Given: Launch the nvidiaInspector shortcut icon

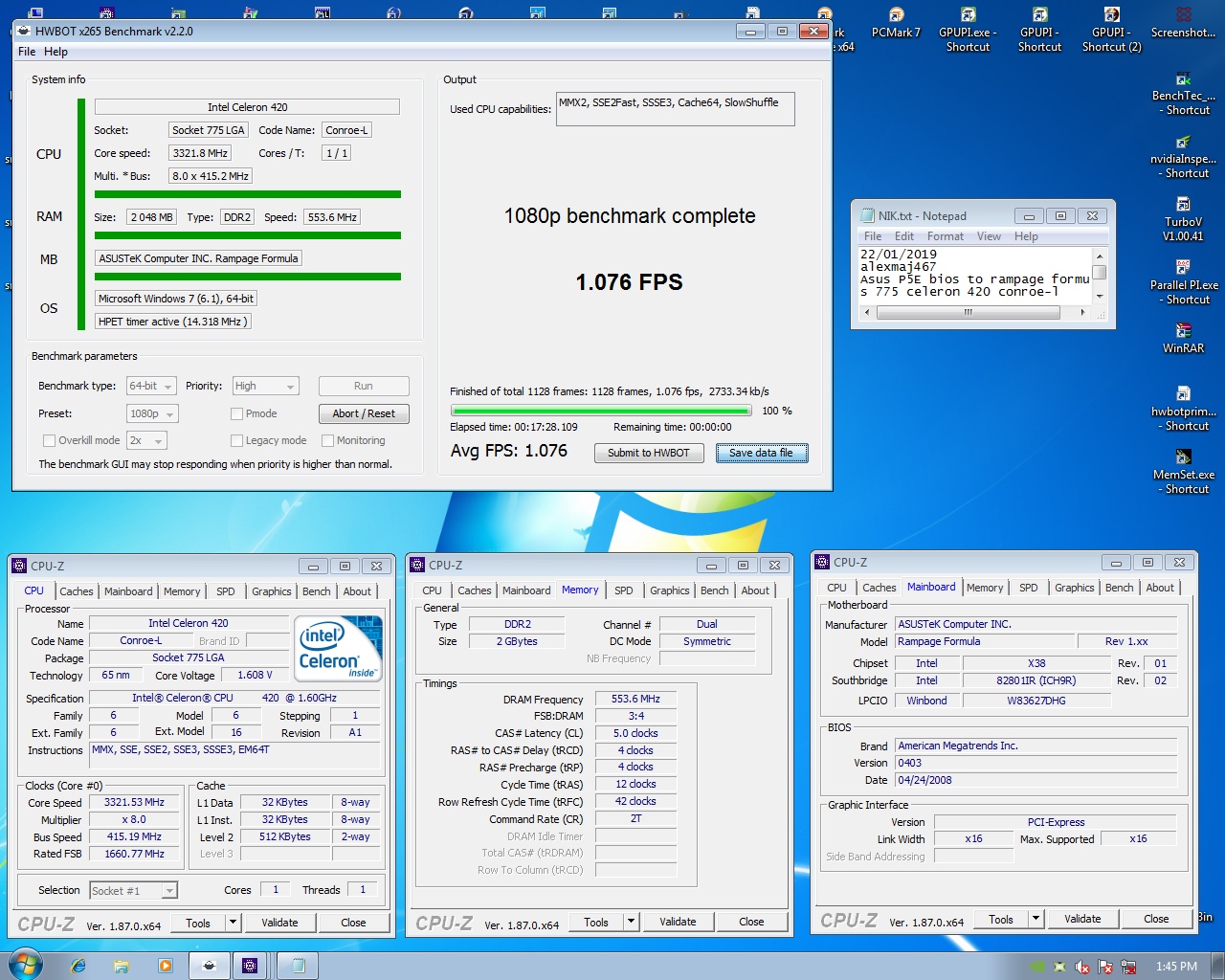Looking at the screenshot, I should point(1183,157).
